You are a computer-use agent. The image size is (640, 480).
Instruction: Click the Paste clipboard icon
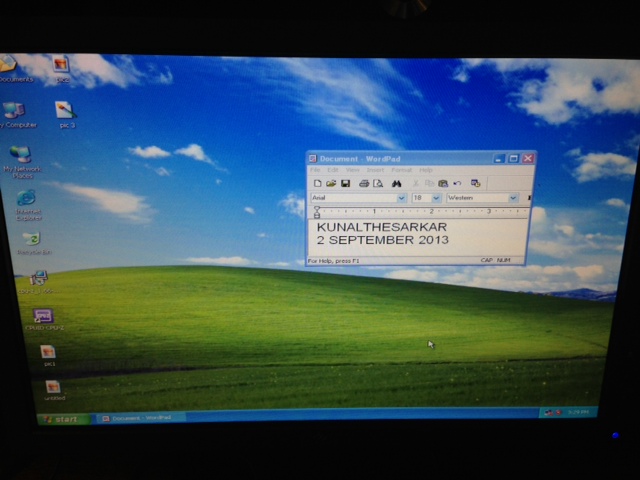pyautogui.click(x=443, y=184)
